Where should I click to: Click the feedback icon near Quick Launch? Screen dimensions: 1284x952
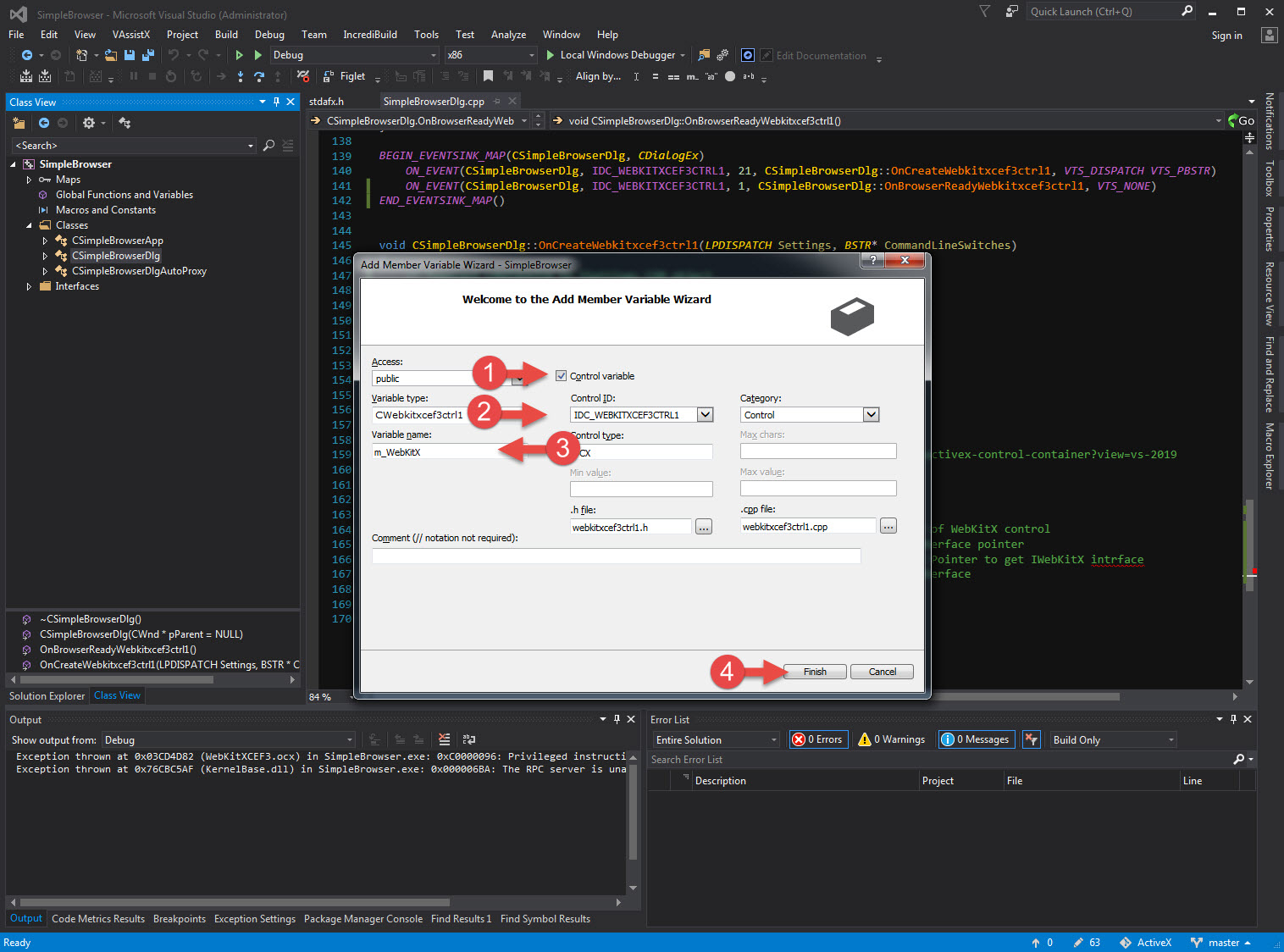click(1011, 11)
